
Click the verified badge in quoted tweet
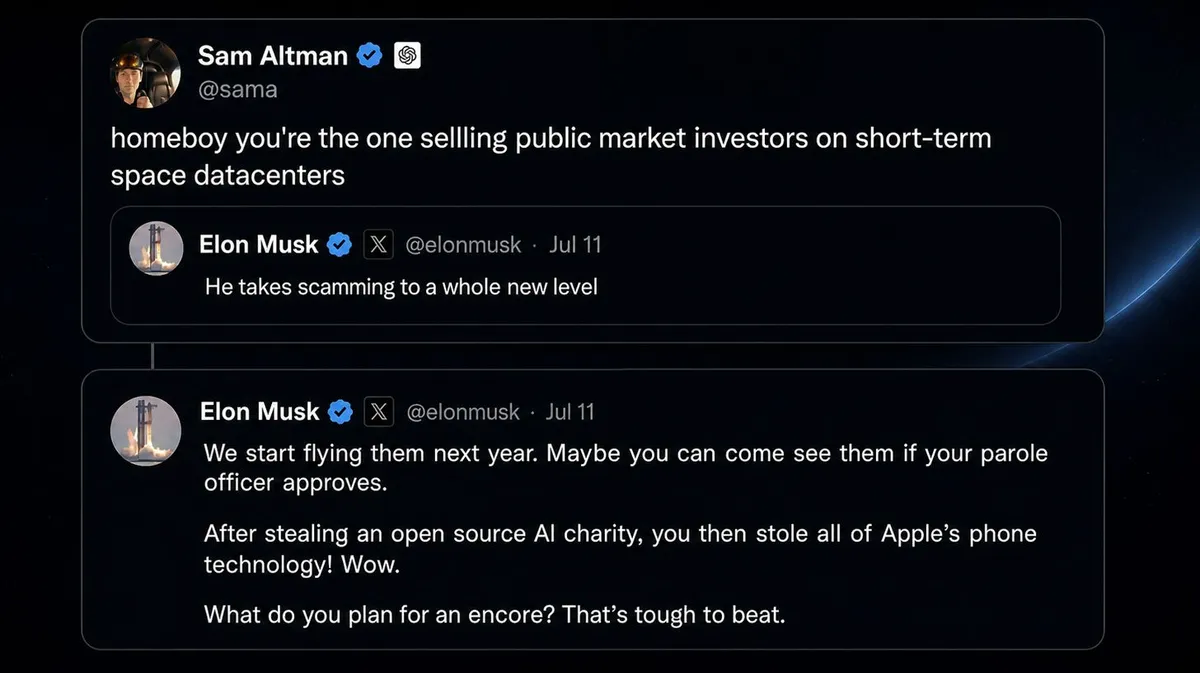click(340, 244)
